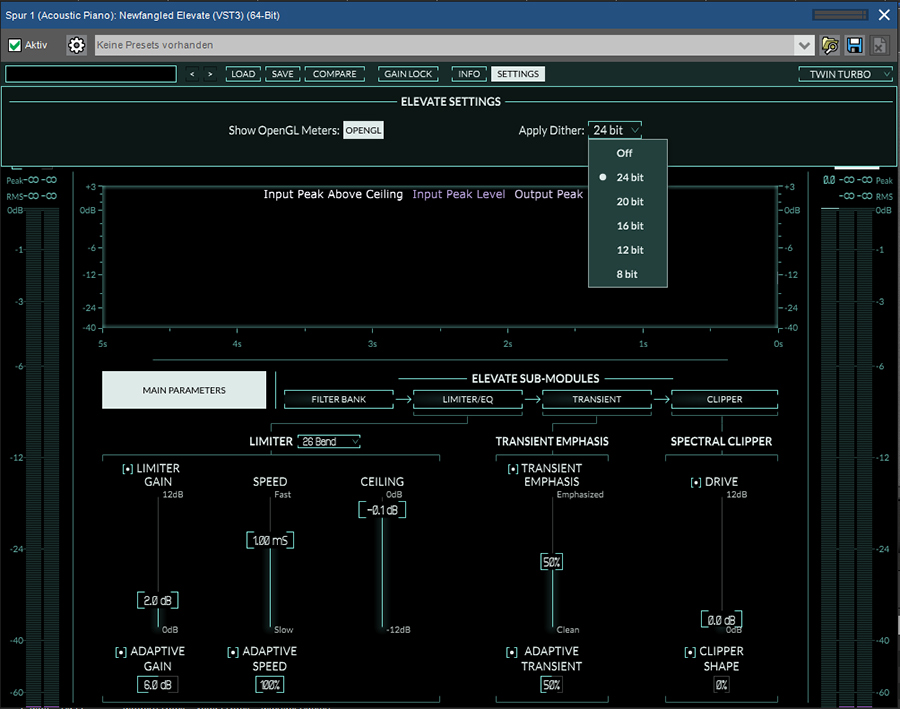Image resolution: width=900 pixels, height=709 pixels.
Task: Click the LOAD button
Action: coord(243,74)
